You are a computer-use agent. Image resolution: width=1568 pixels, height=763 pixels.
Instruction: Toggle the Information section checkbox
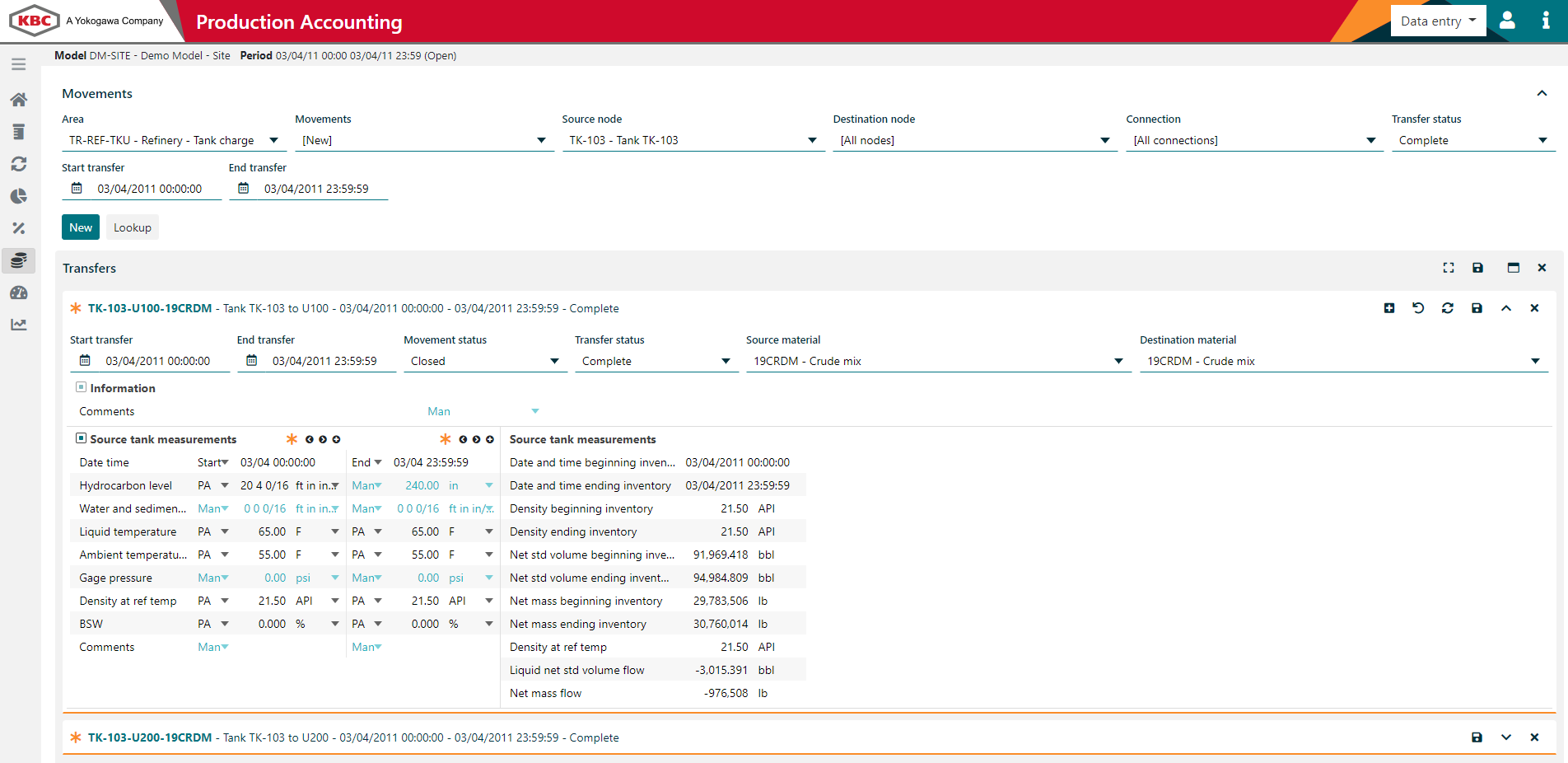pos(81,387)
